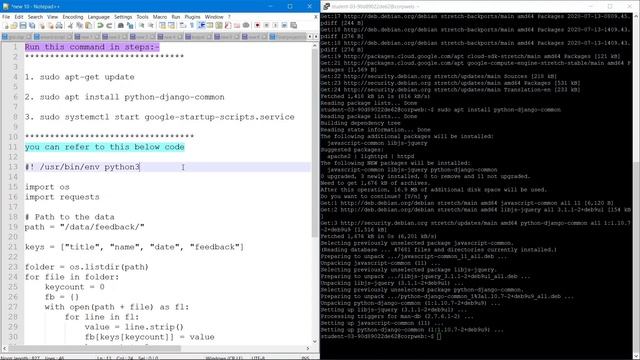Click the macro Playback icon
Viewport: 640px width, 360px height.
click(275, 26)
